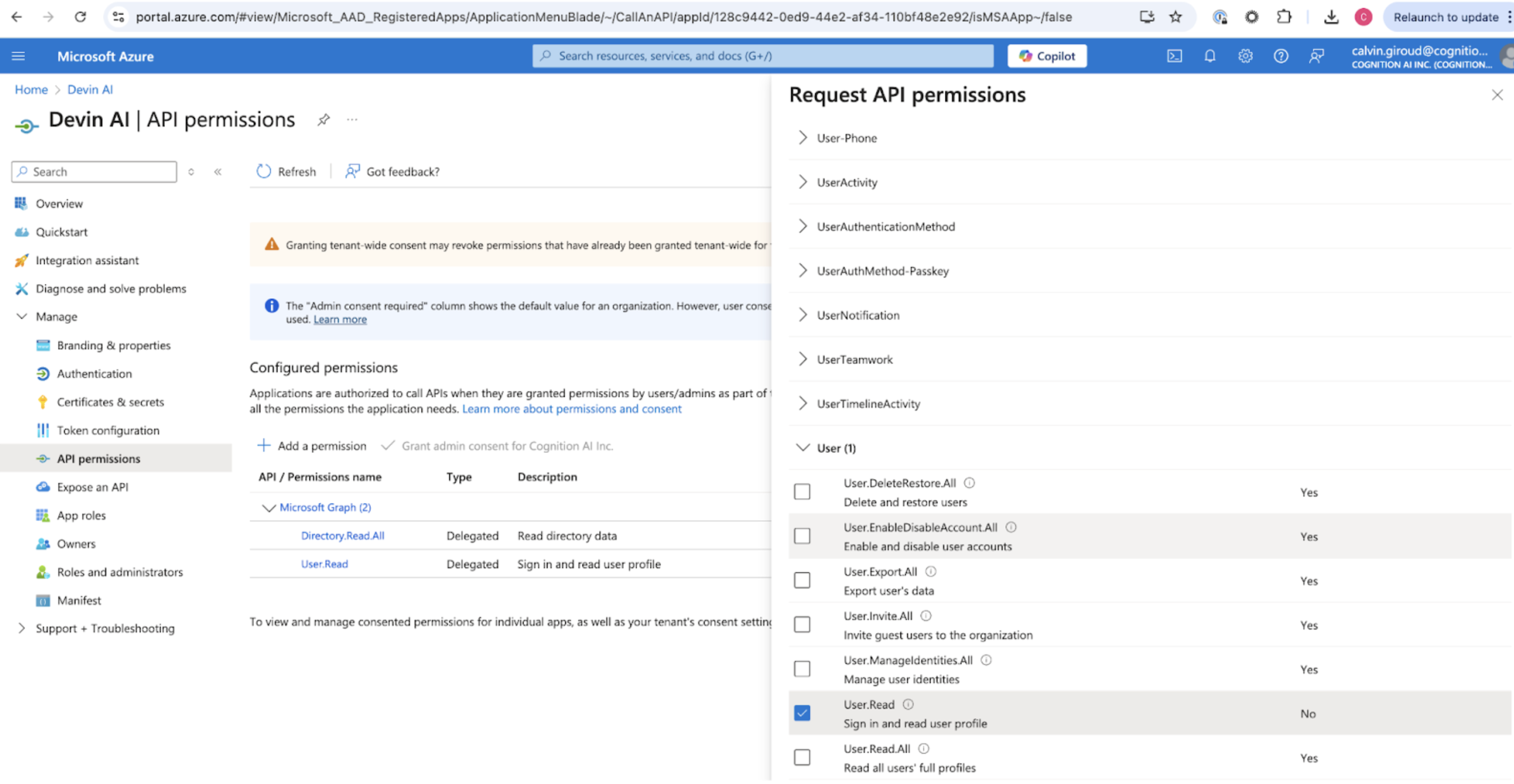Collapse the sidebar with double chevron
1514x784 pixels.
(218, 171)
